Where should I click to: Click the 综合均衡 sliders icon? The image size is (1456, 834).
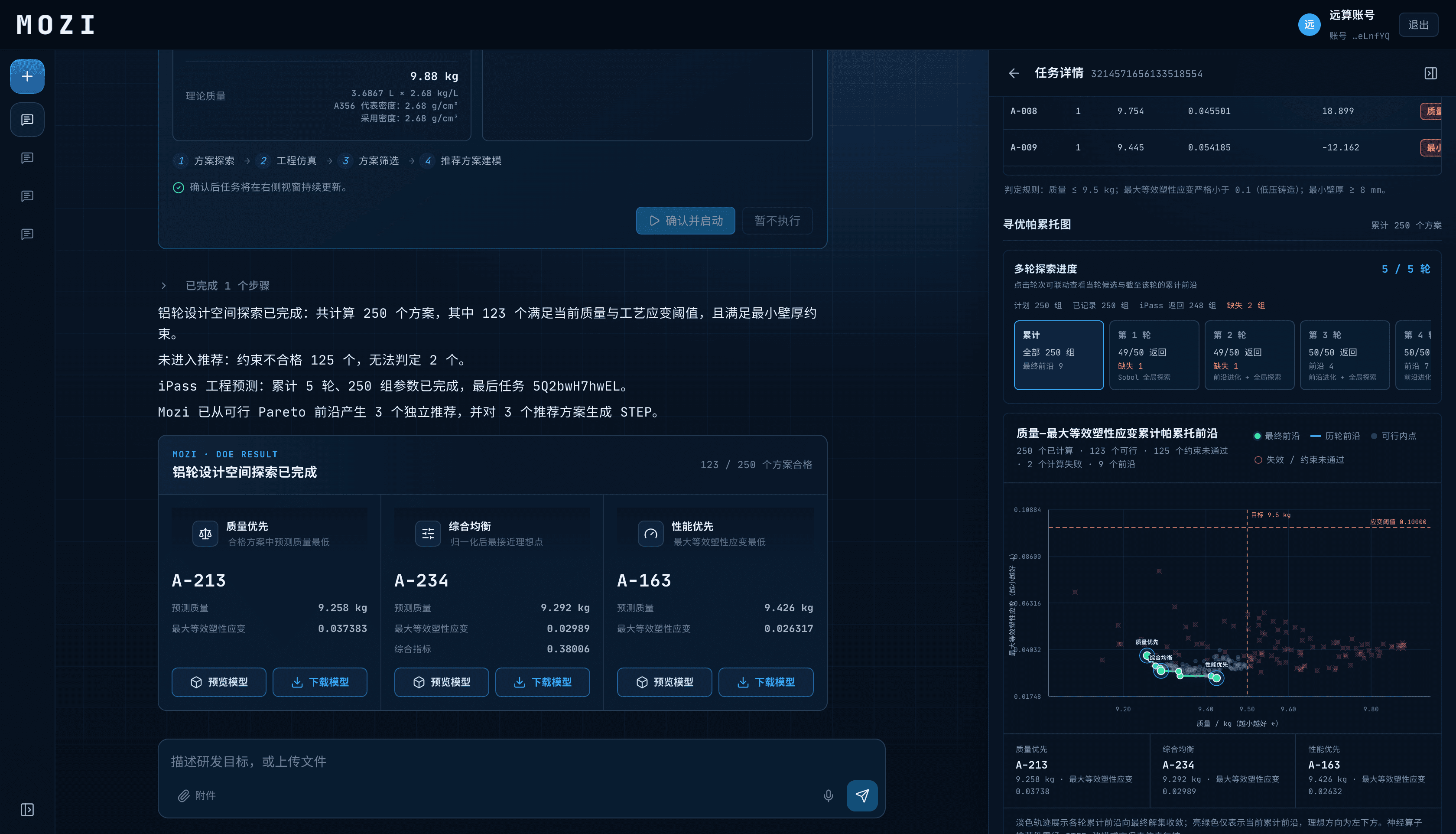428,534
